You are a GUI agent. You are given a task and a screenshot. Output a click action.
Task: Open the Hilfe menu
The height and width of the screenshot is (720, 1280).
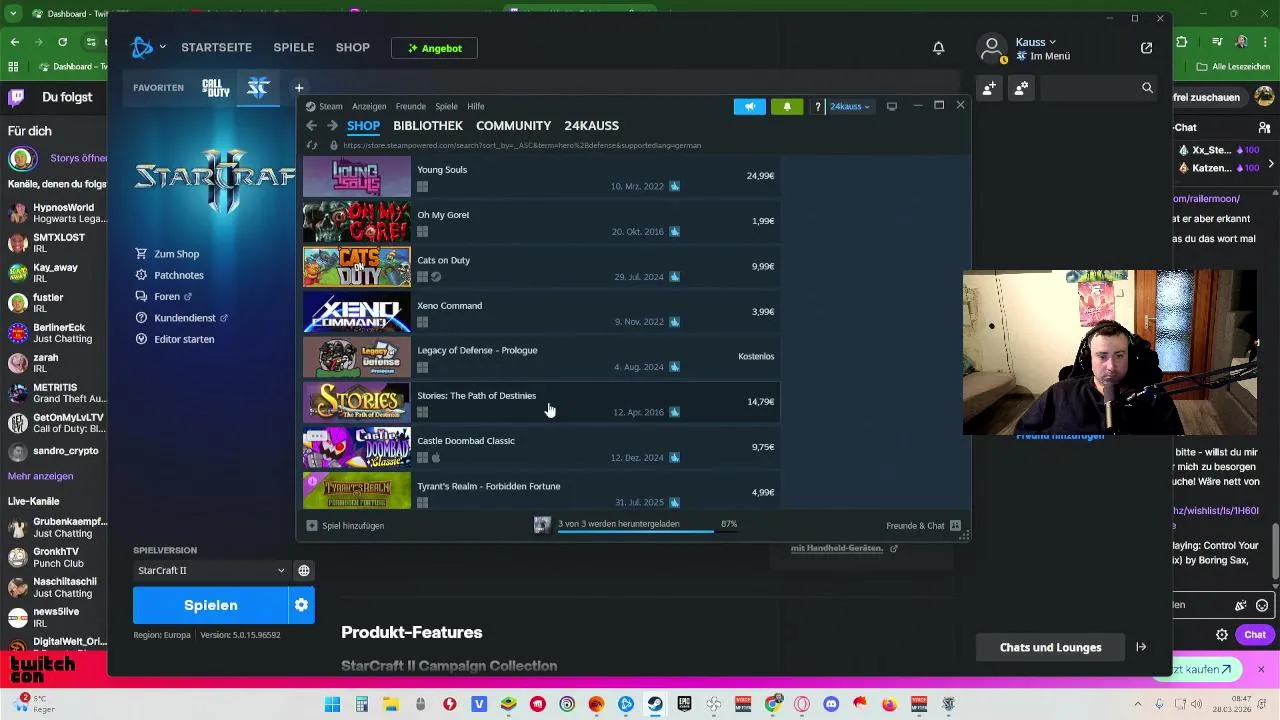[476, 106]
